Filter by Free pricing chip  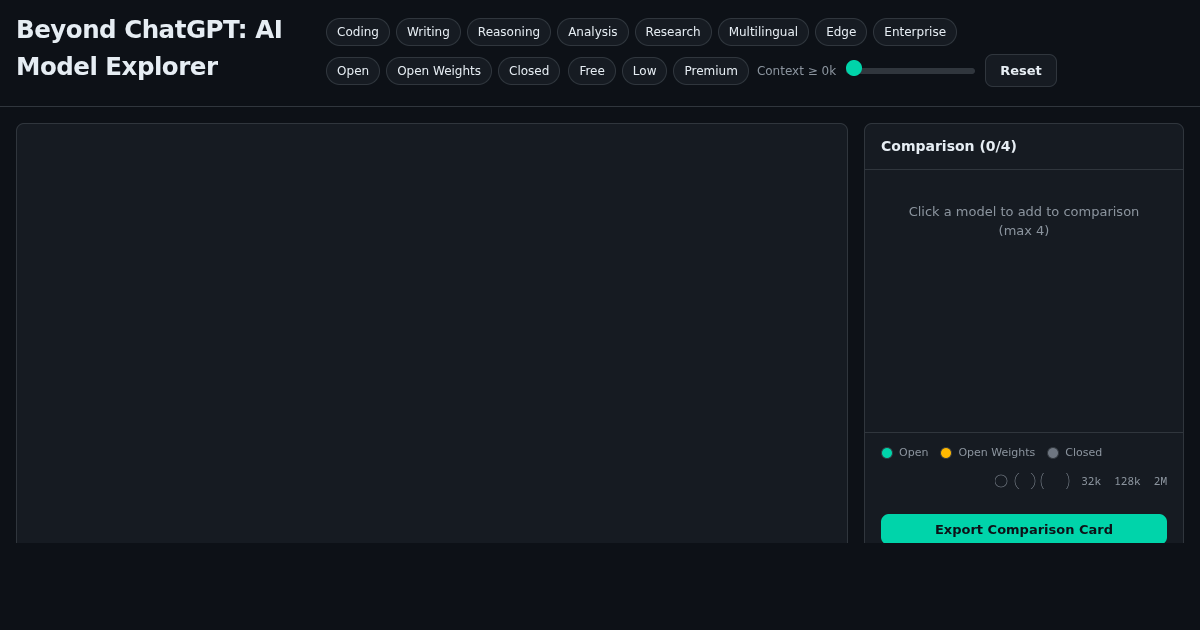tap(592, 71)
